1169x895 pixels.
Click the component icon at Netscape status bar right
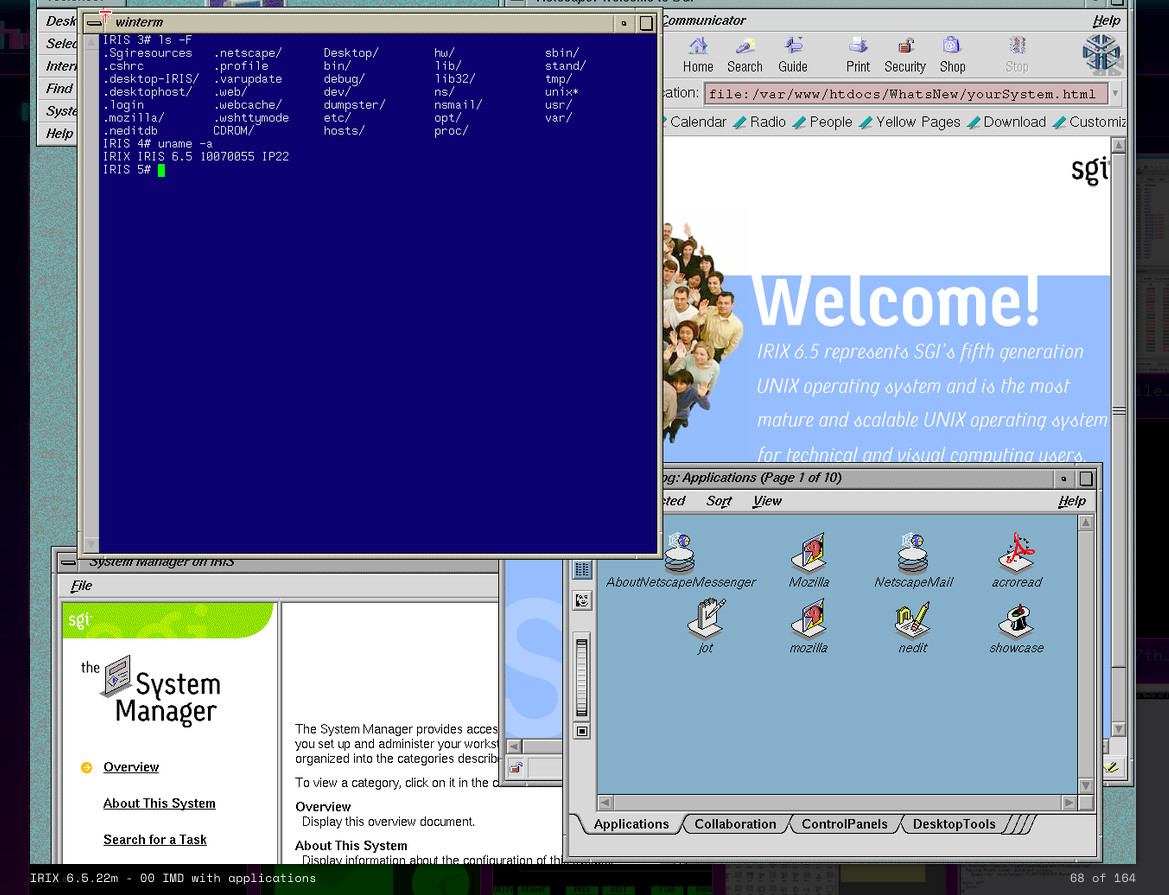(1112, 767)
